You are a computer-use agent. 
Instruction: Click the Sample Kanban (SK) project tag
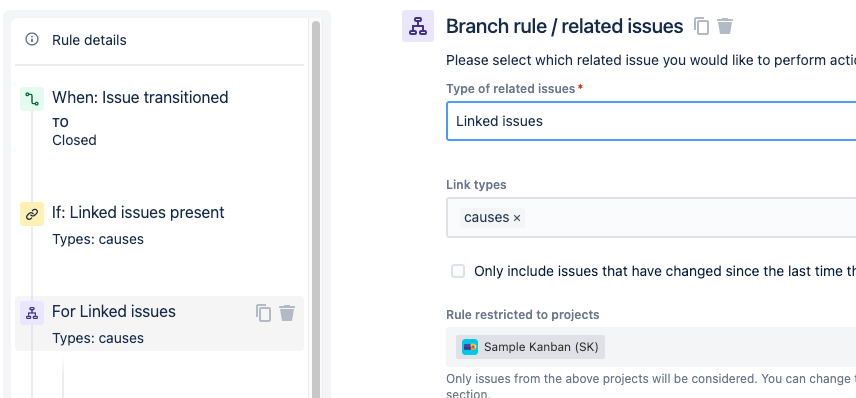click(x=531, y=347)
